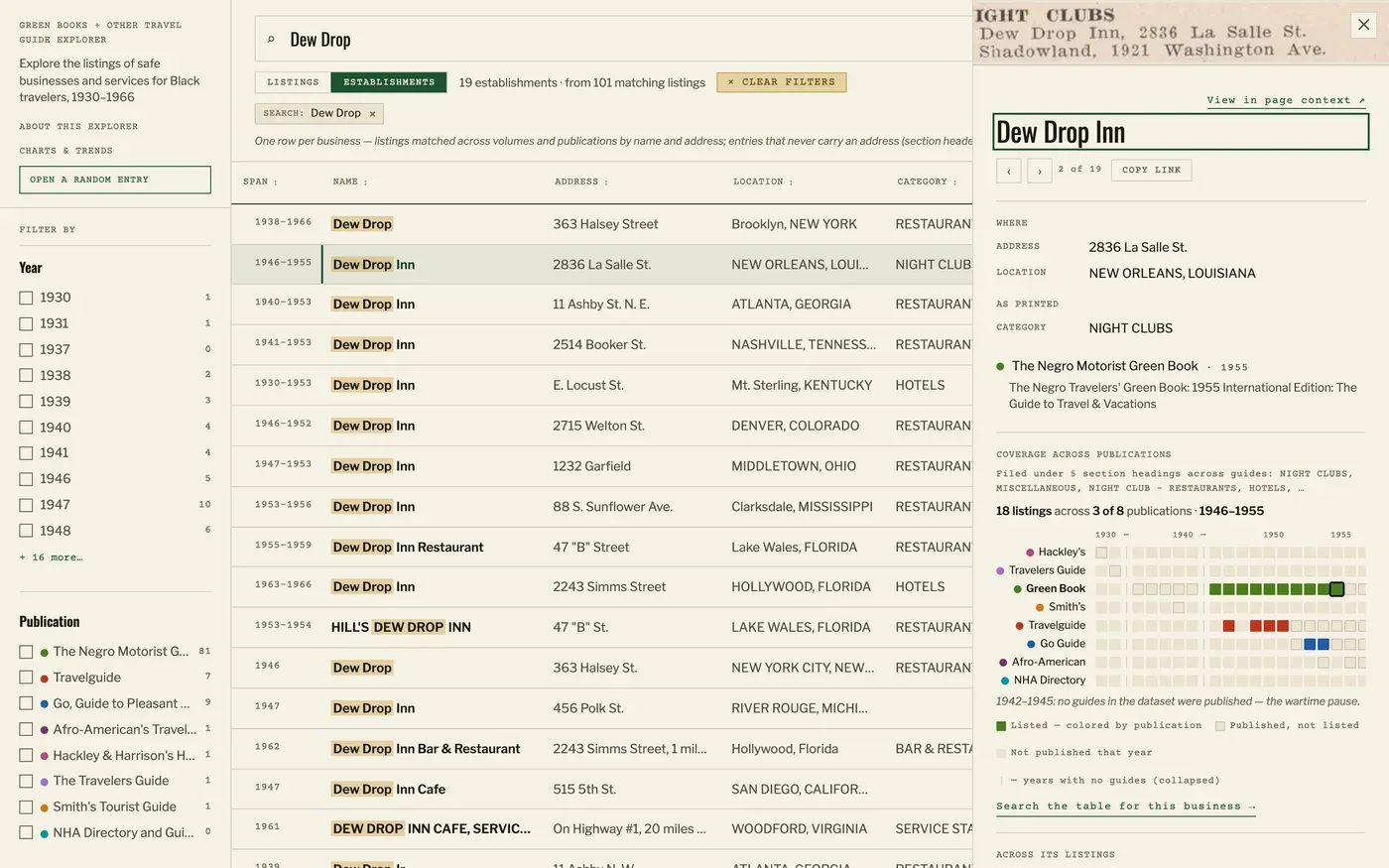Go to next establishment arrow

pos(1039,171)
